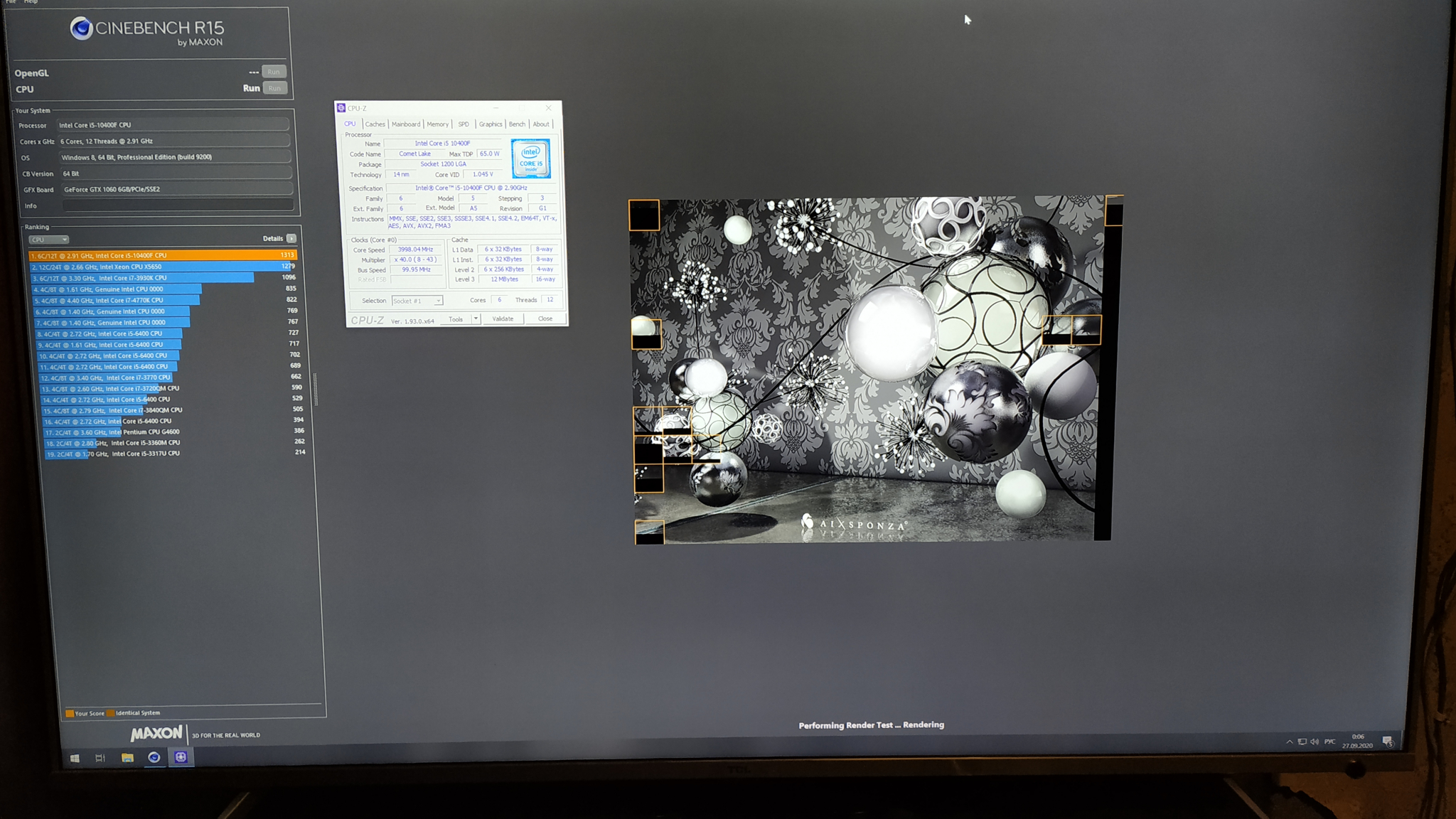Open the Help menu in Cinebench

[31, 2]
